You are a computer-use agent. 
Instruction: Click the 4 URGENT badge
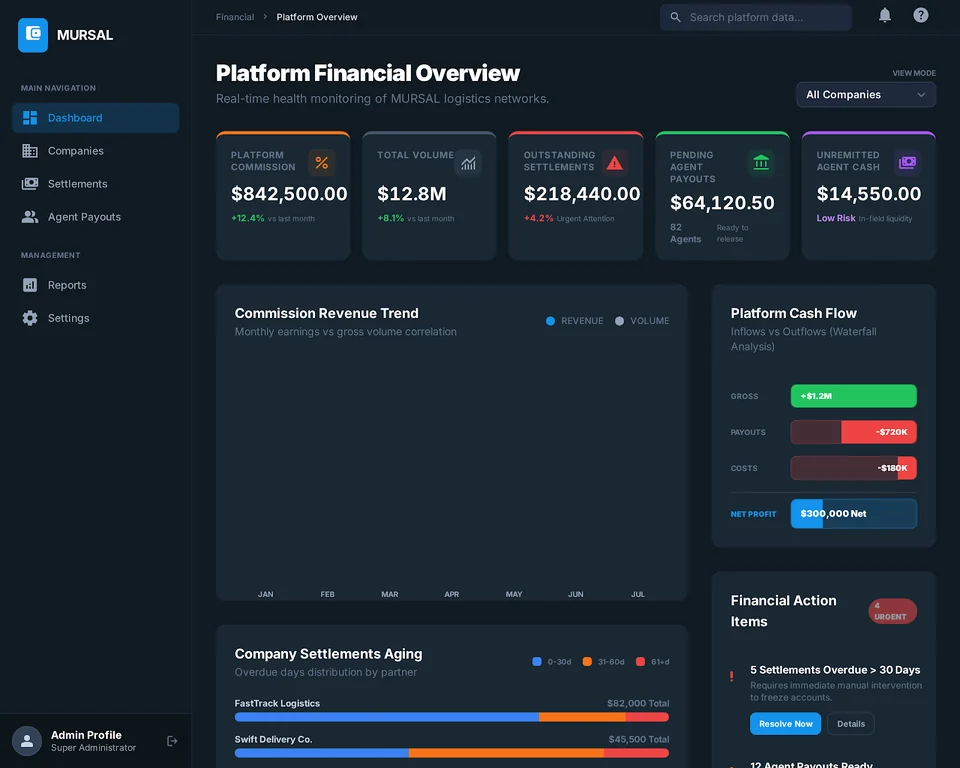892,611
